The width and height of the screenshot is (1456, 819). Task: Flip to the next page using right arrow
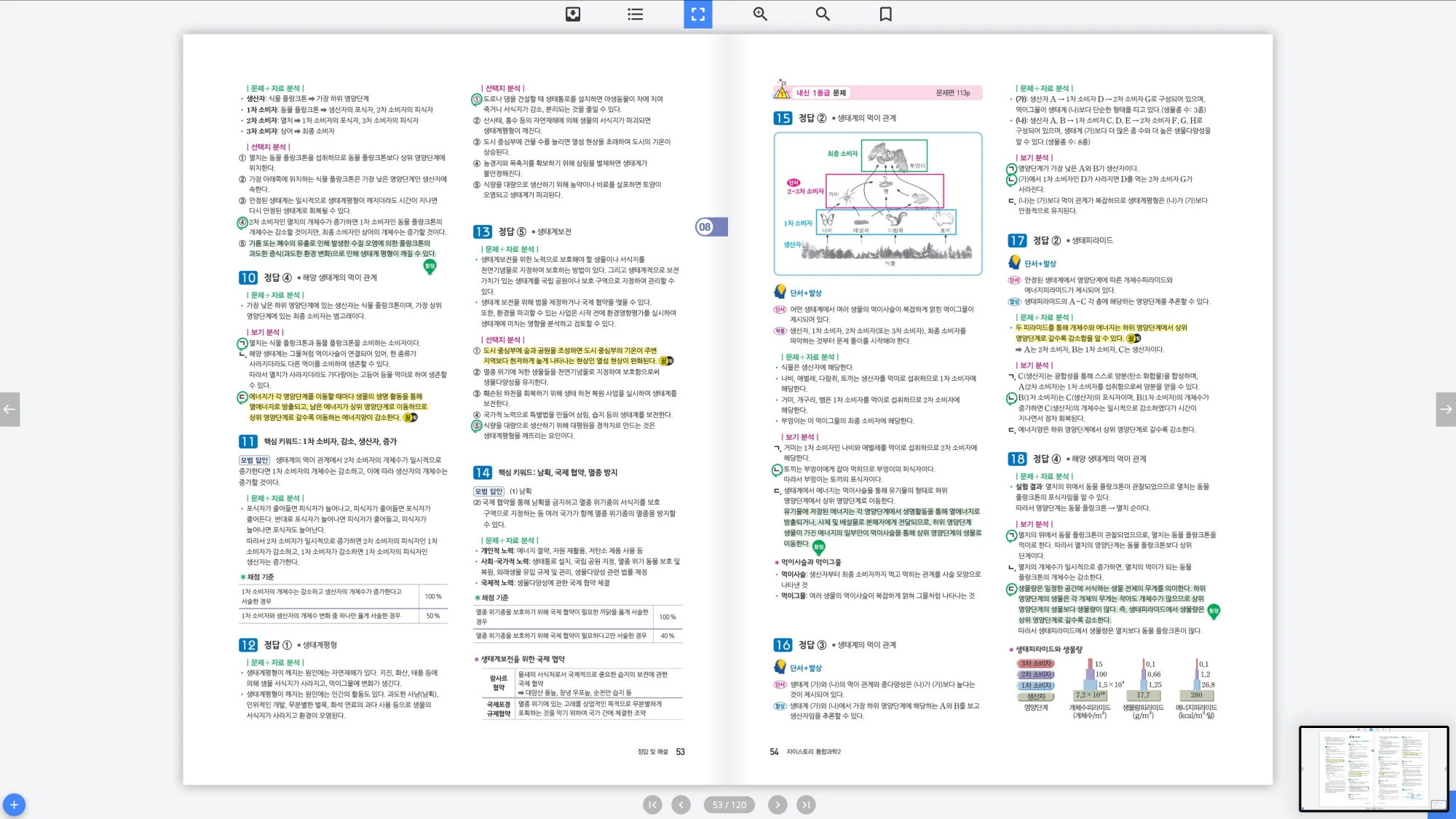(x=1446, y=409)
